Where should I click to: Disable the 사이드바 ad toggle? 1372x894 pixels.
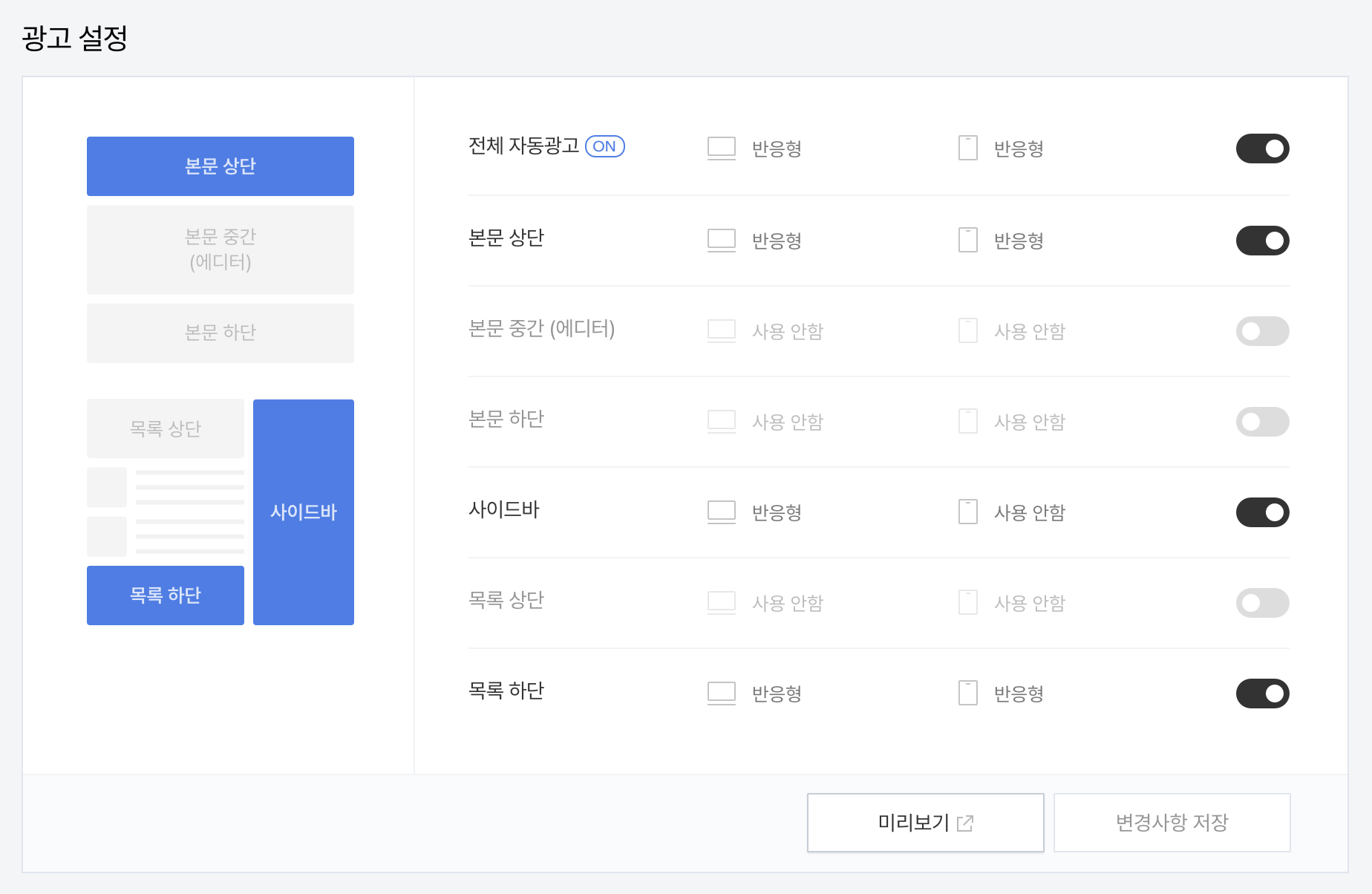[x=1262, y=512]
